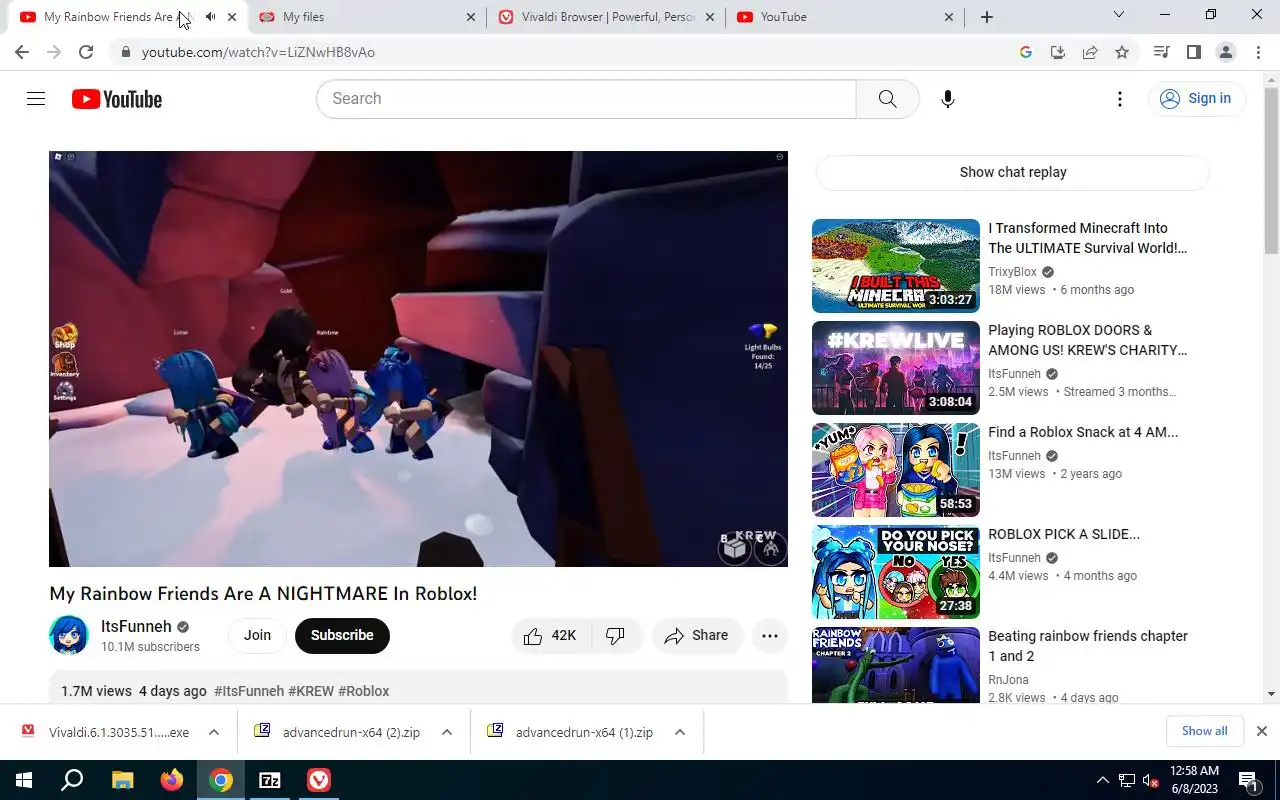Open the YouTube hamburger guide menu
Viewport: 1280px width, 800px height.
pyautogui.click(x=36, y=99)
